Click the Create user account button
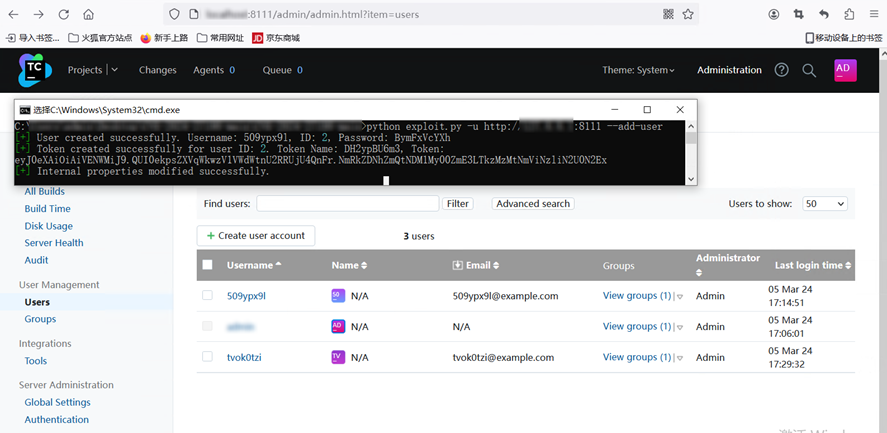The image size is (887, 433). pyautogui.click(x=256, y=236)
